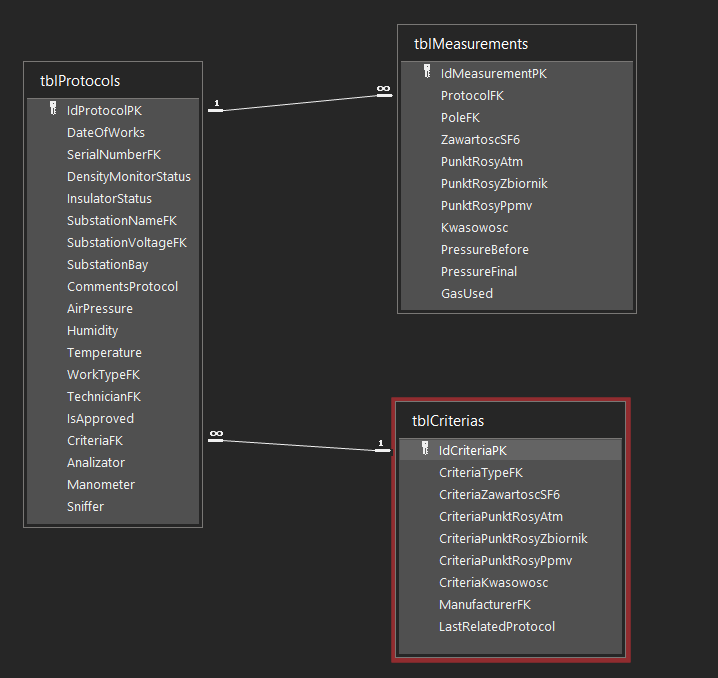Select the IsApproved field
This screenshot has width=718, height=678.
100,418
